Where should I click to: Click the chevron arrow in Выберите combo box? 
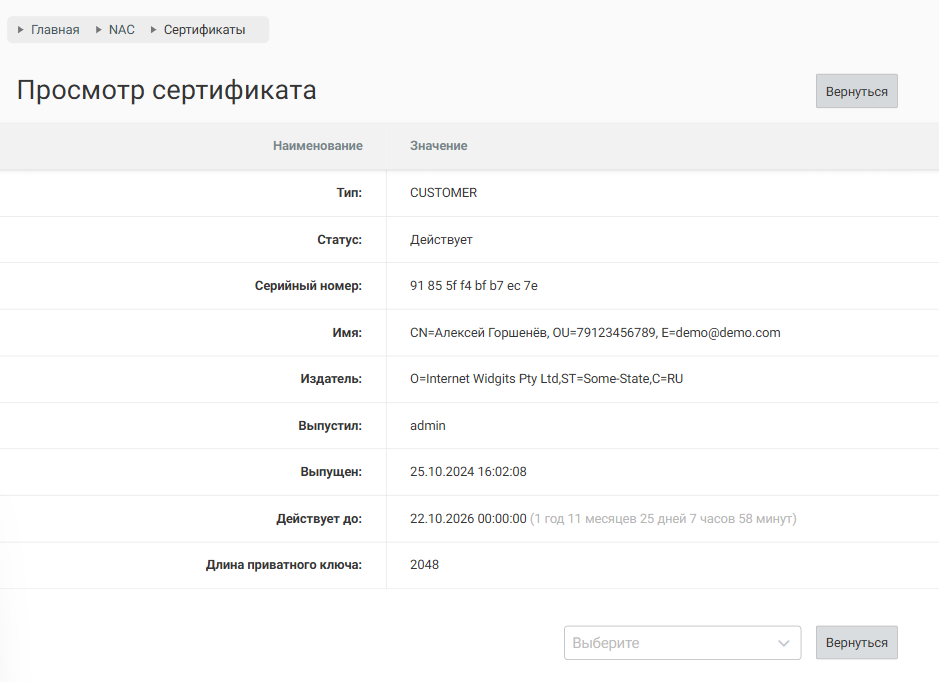[x=783, y=643]
